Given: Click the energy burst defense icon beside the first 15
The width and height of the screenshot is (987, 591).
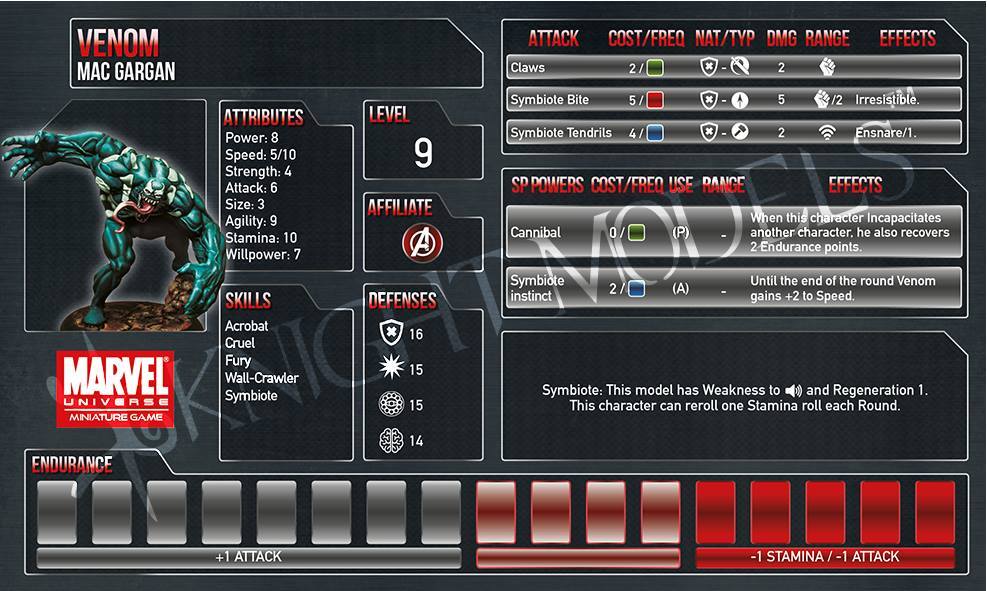Looking at the screenshot, I should (391, 368).
